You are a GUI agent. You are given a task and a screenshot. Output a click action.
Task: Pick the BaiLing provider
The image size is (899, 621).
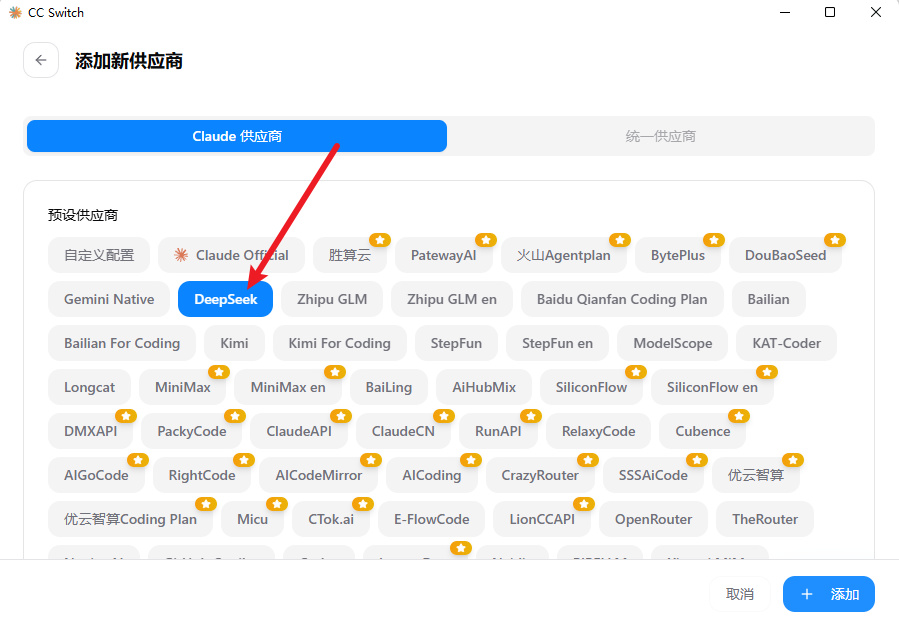[x=389, y=388]
